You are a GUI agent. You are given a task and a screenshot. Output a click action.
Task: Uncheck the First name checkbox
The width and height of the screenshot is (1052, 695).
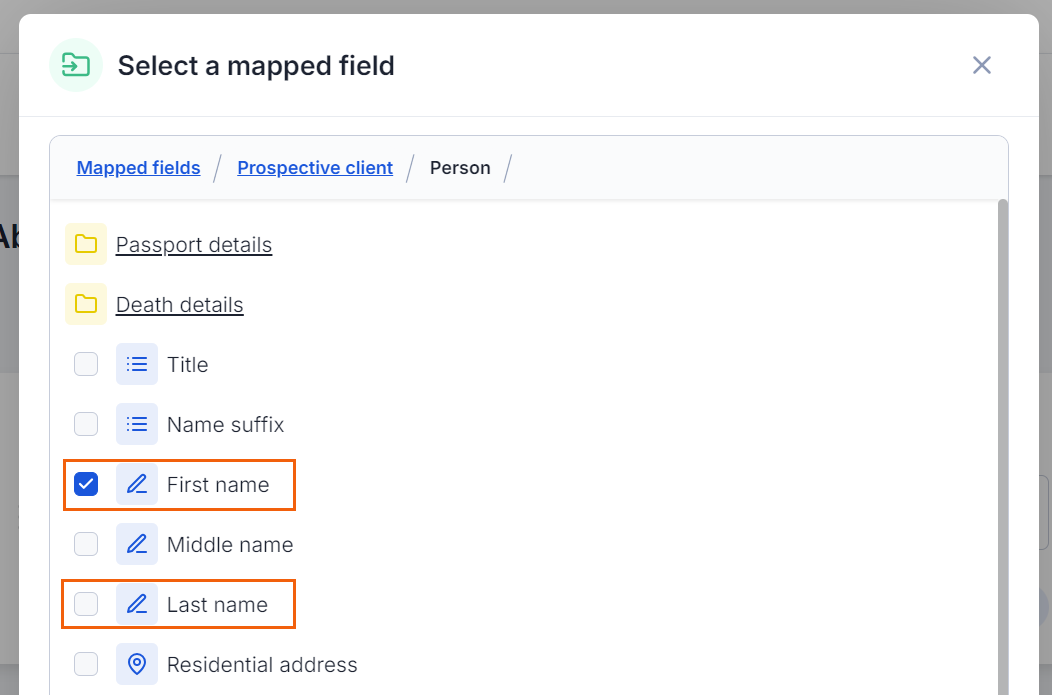[86, 484]
